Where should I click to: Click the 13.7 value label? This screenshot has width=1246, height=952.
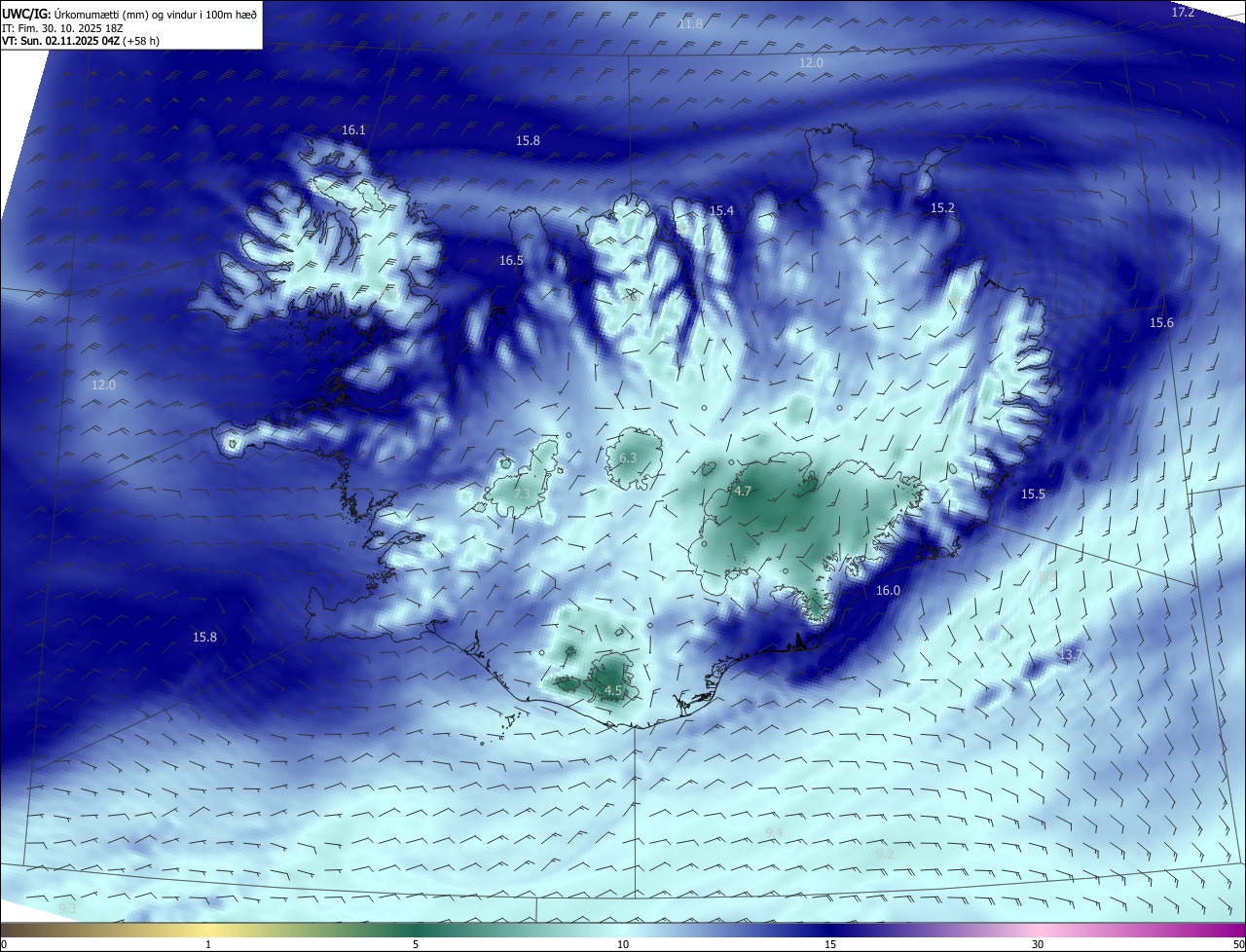[1070, 655]
